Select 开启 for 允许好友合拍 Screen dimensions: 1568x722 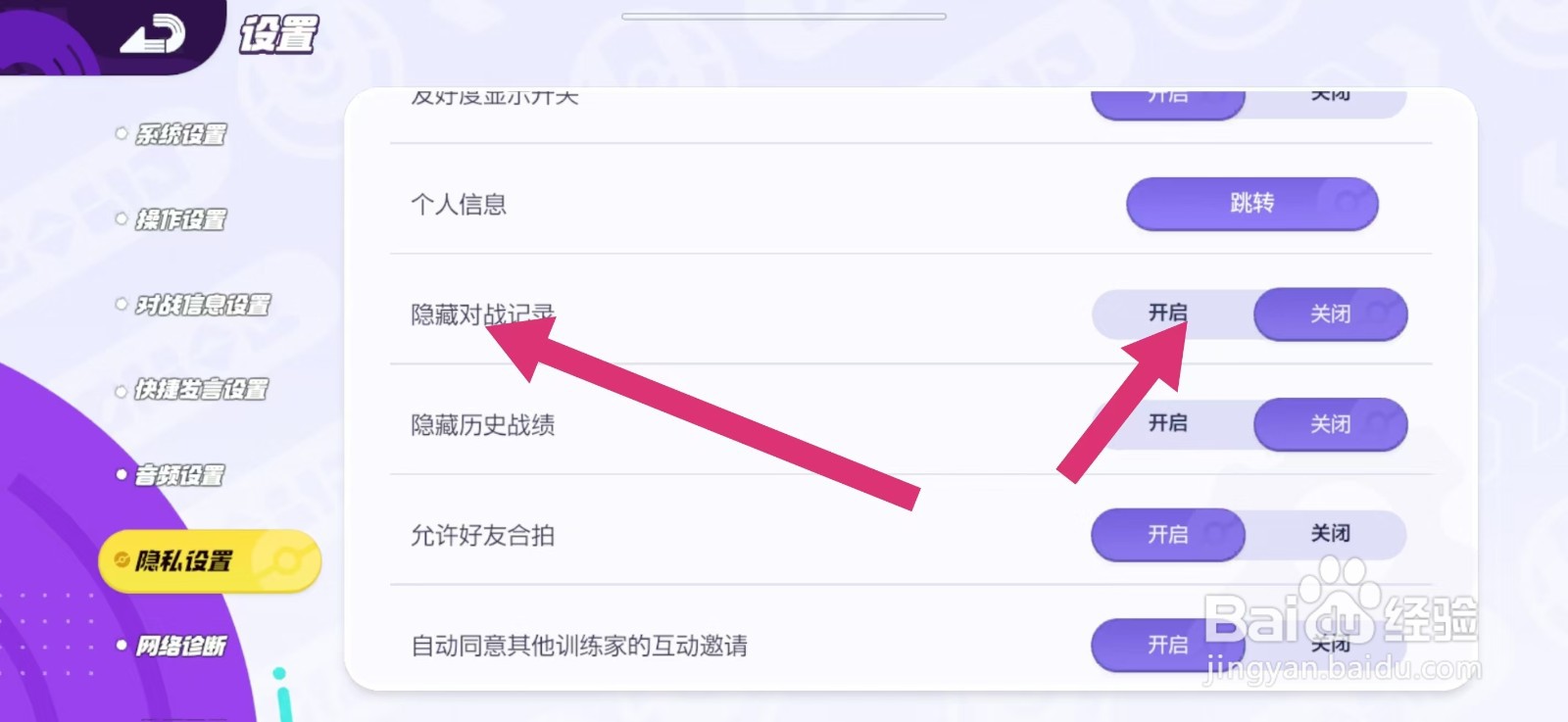1167,535
